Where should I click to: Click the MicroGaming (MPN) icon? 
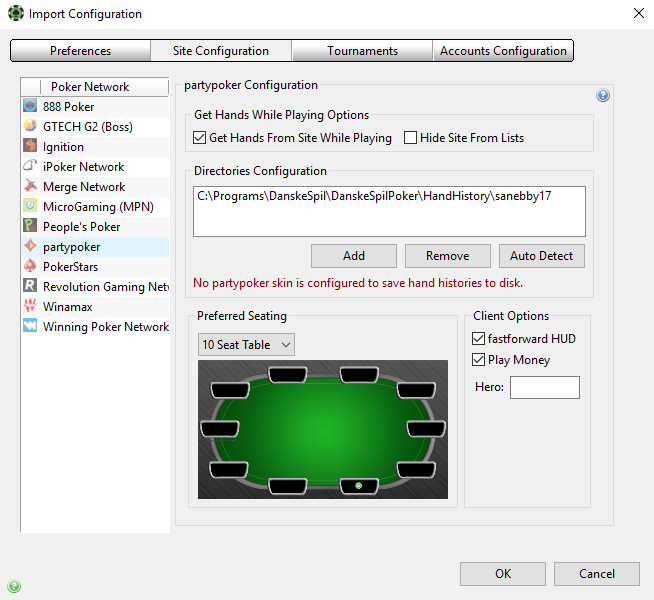click(30, 206)
